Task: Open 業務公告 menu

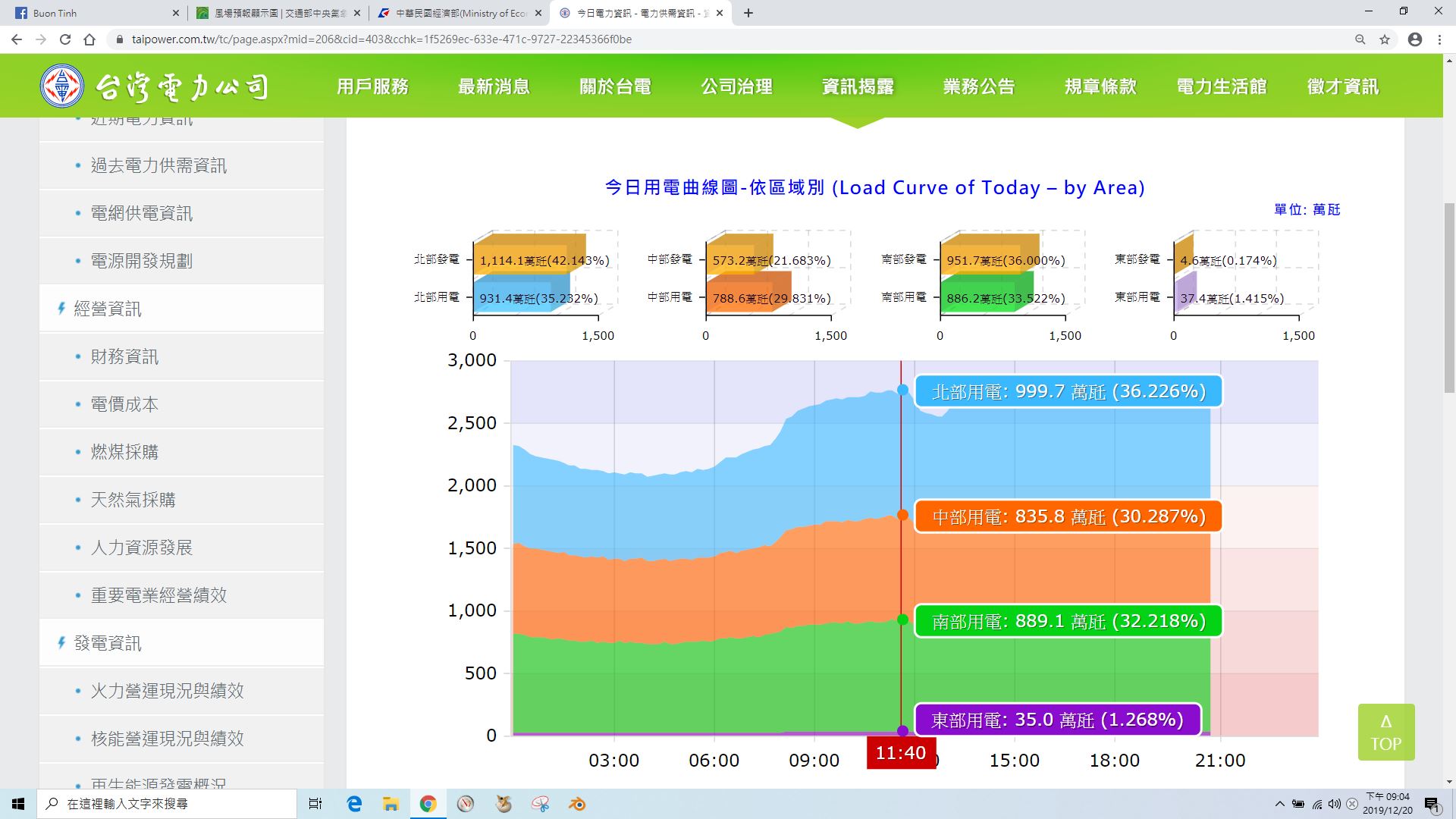Action: [979, 86]
